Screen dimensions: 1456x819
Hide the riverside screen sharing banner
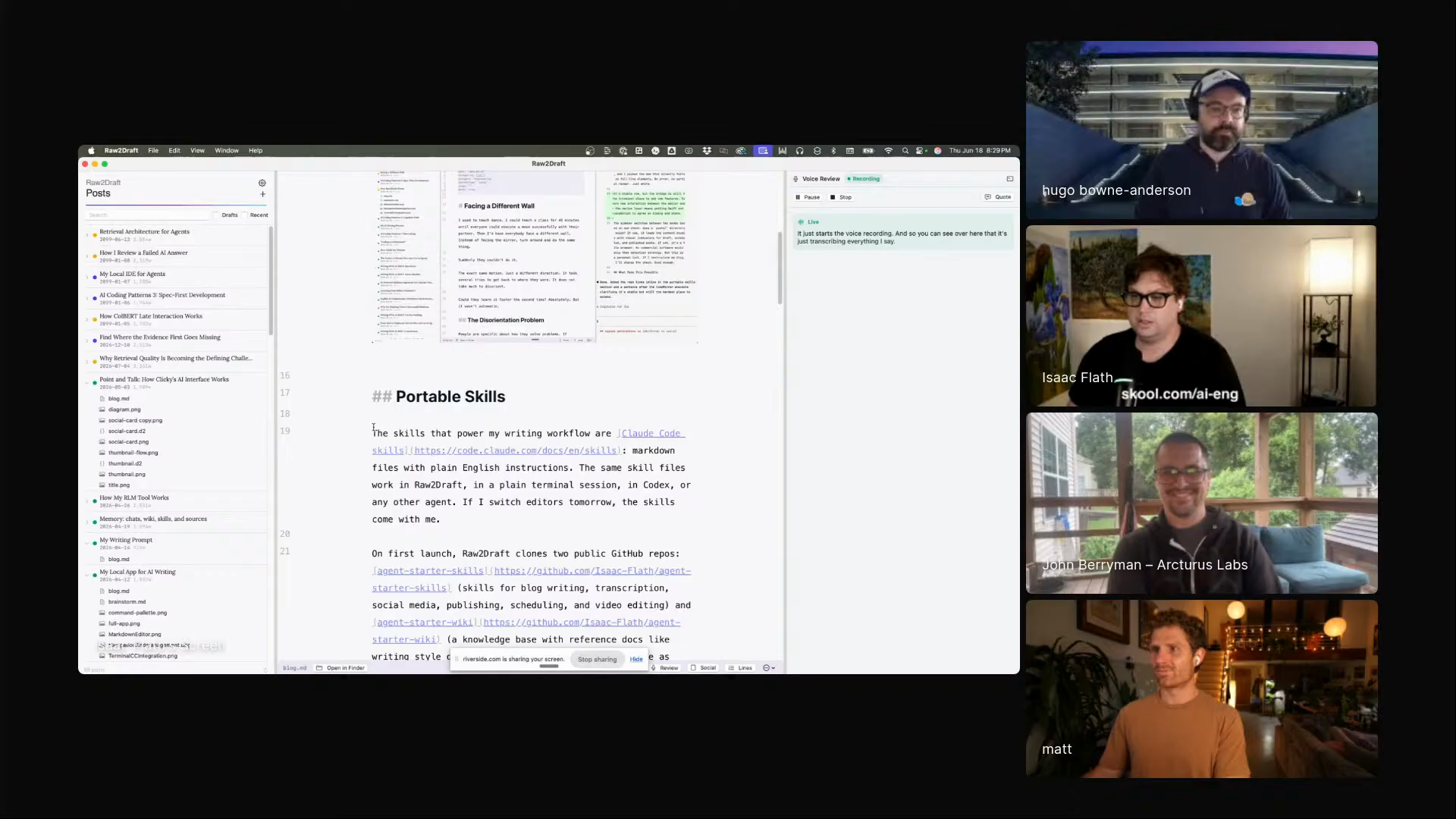[x=636, y=660]
